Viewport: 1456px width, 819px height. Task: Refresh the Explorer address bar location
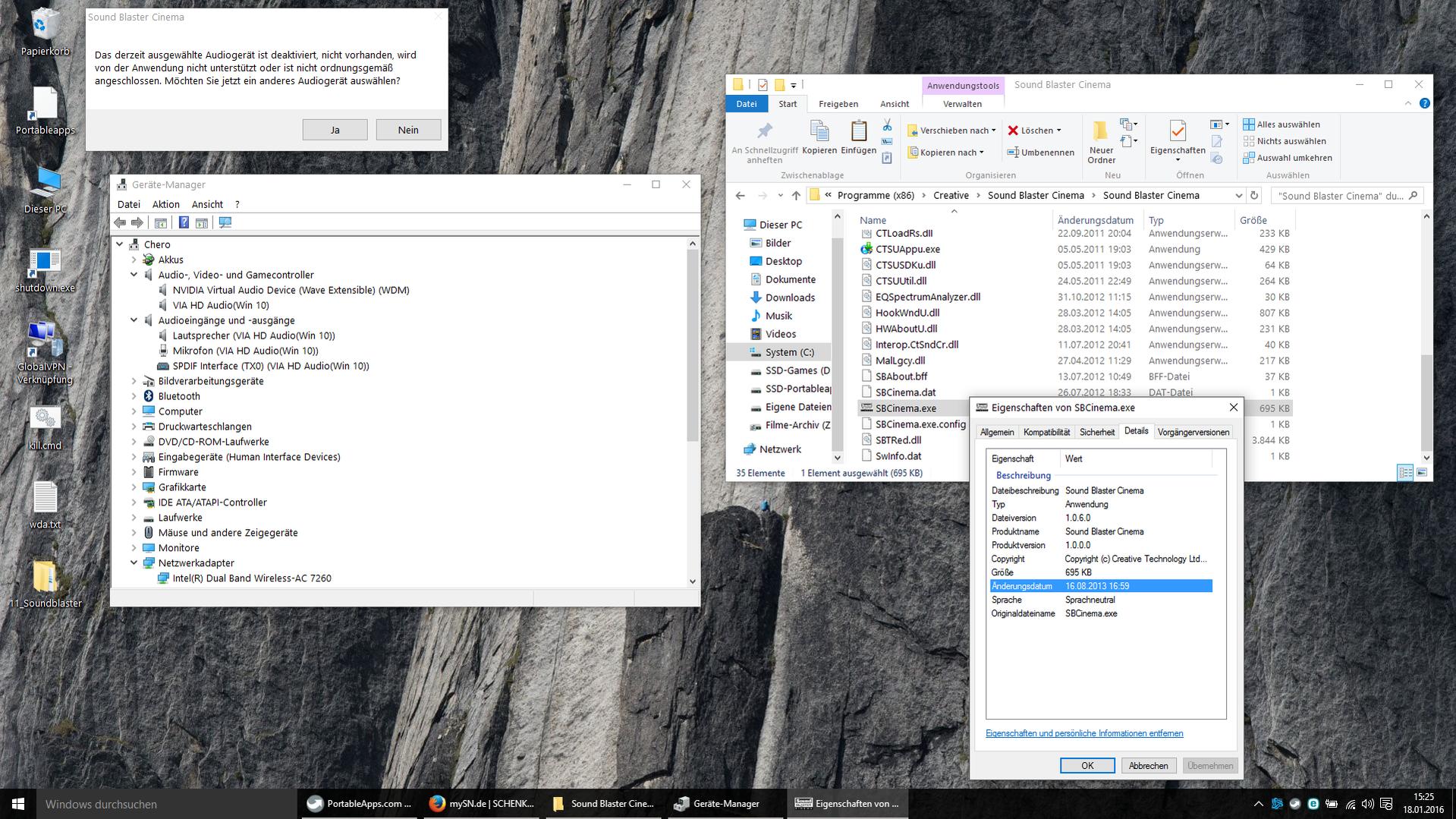1254,195
